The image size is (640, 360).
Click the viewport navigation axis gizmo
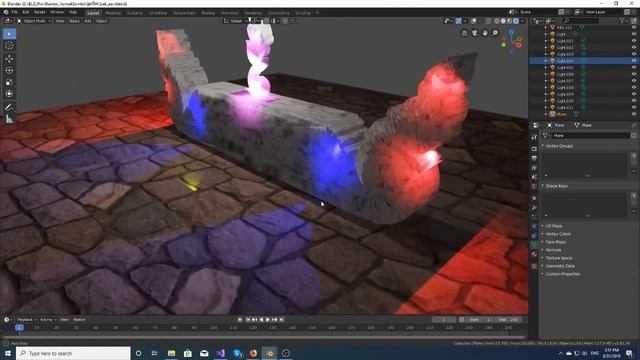512,40
